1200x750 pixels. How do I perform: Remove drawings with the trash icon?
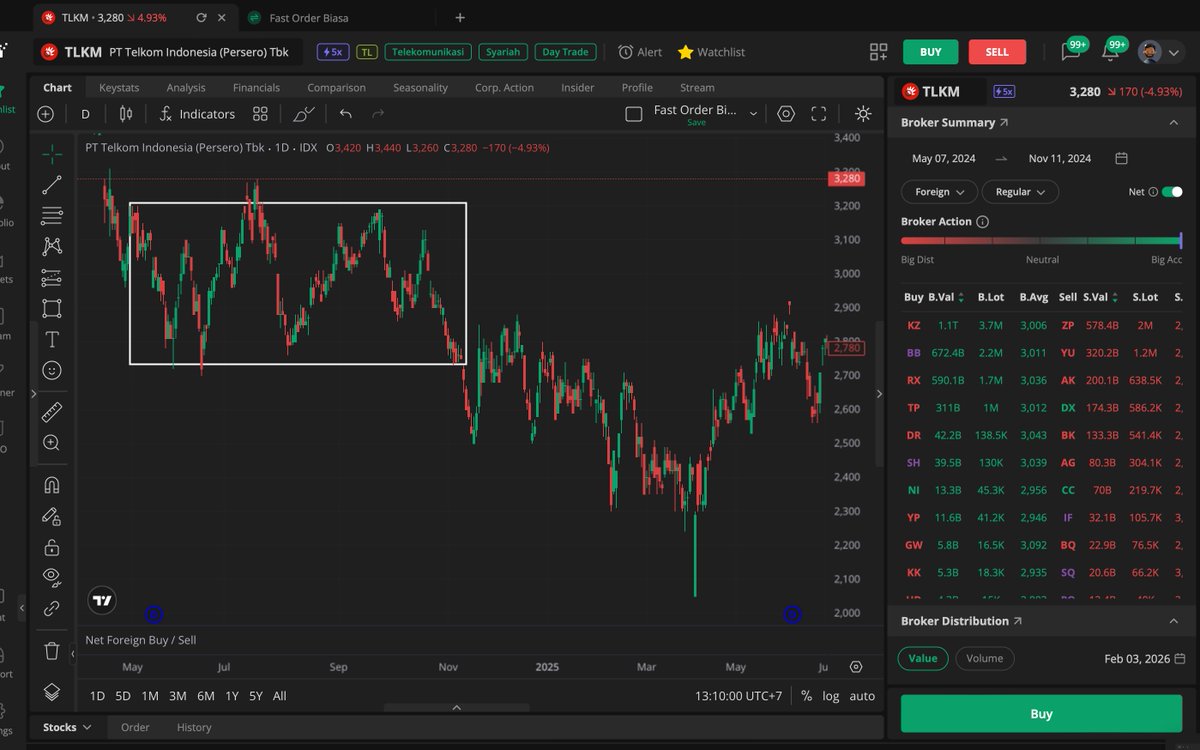52,651
